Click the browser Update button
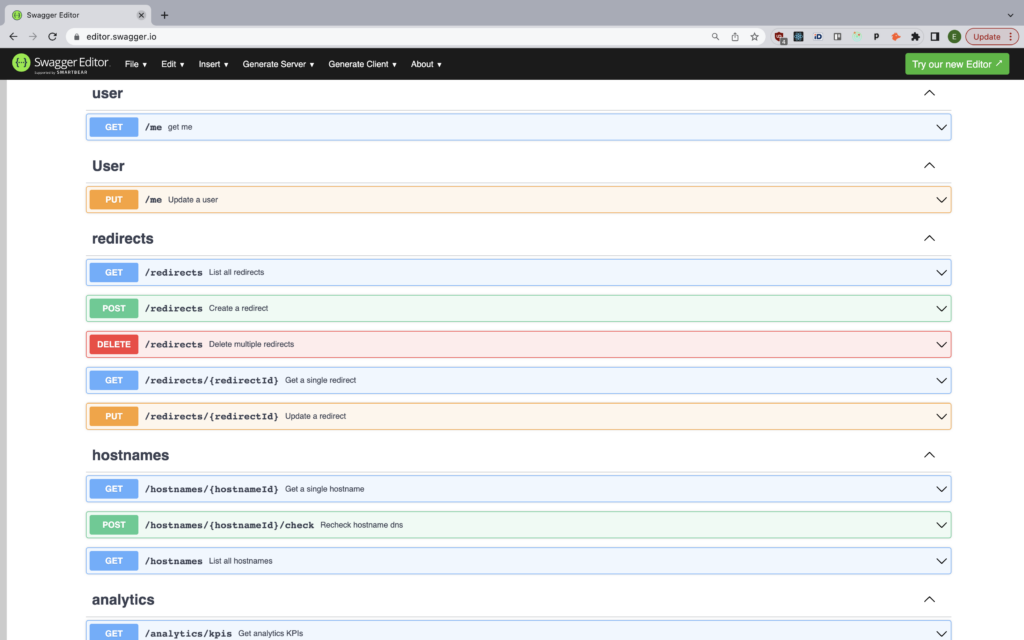 [991, 37]
